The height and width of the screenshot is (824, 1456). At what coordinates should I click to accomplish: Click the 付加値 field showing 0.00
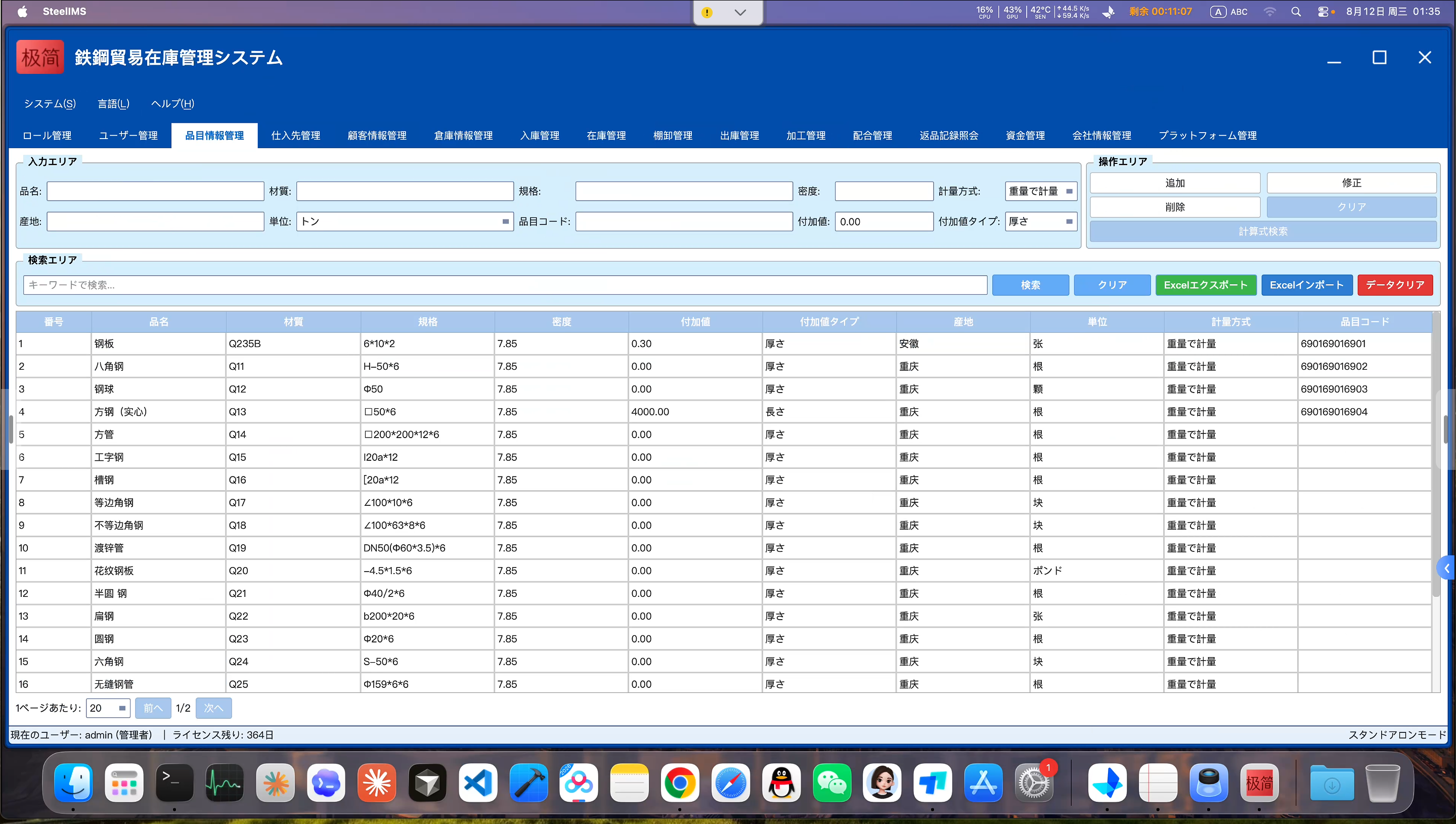click(884, 221)
